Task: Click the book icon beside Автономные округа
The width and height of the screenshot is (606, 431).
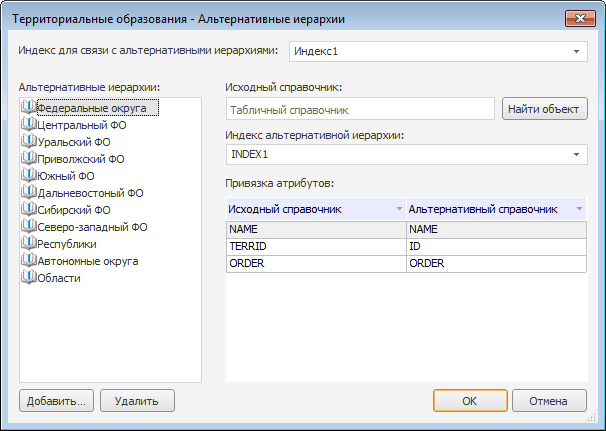Action: pos(27,261)
